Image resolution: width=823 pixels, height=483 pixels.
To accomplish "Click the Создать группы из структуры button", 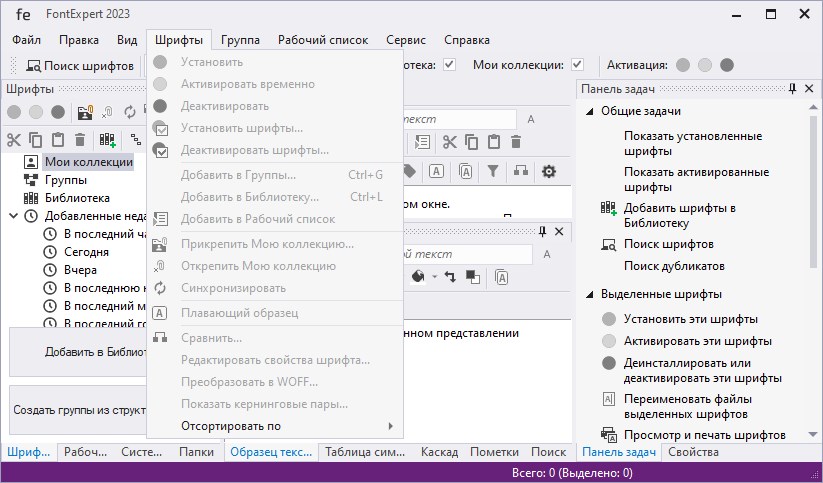I will (x=78, y=410).
